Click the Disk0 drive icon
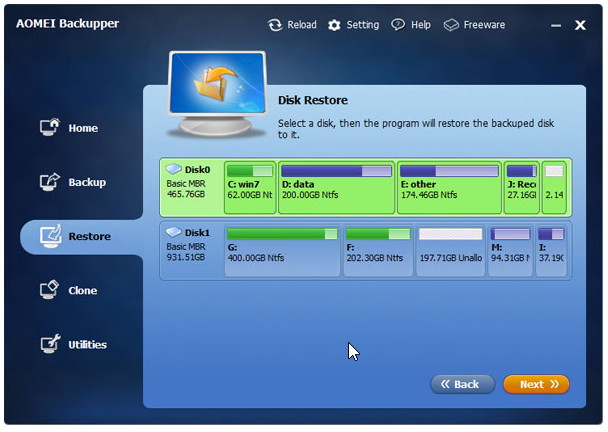The width and height of the screenshot is (608, 432). click(174, 169)
